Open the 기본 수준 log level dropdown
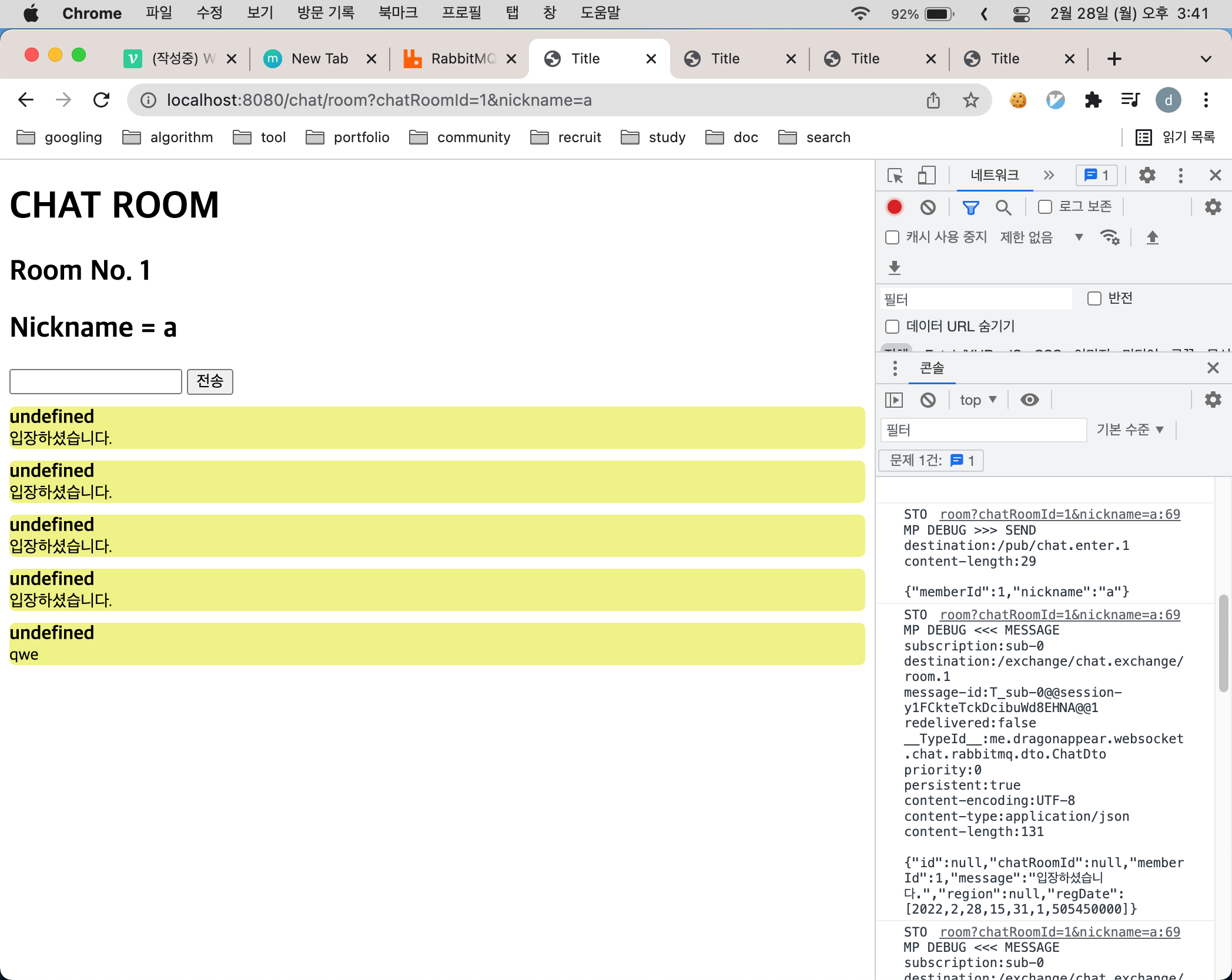 [1130, 430]
